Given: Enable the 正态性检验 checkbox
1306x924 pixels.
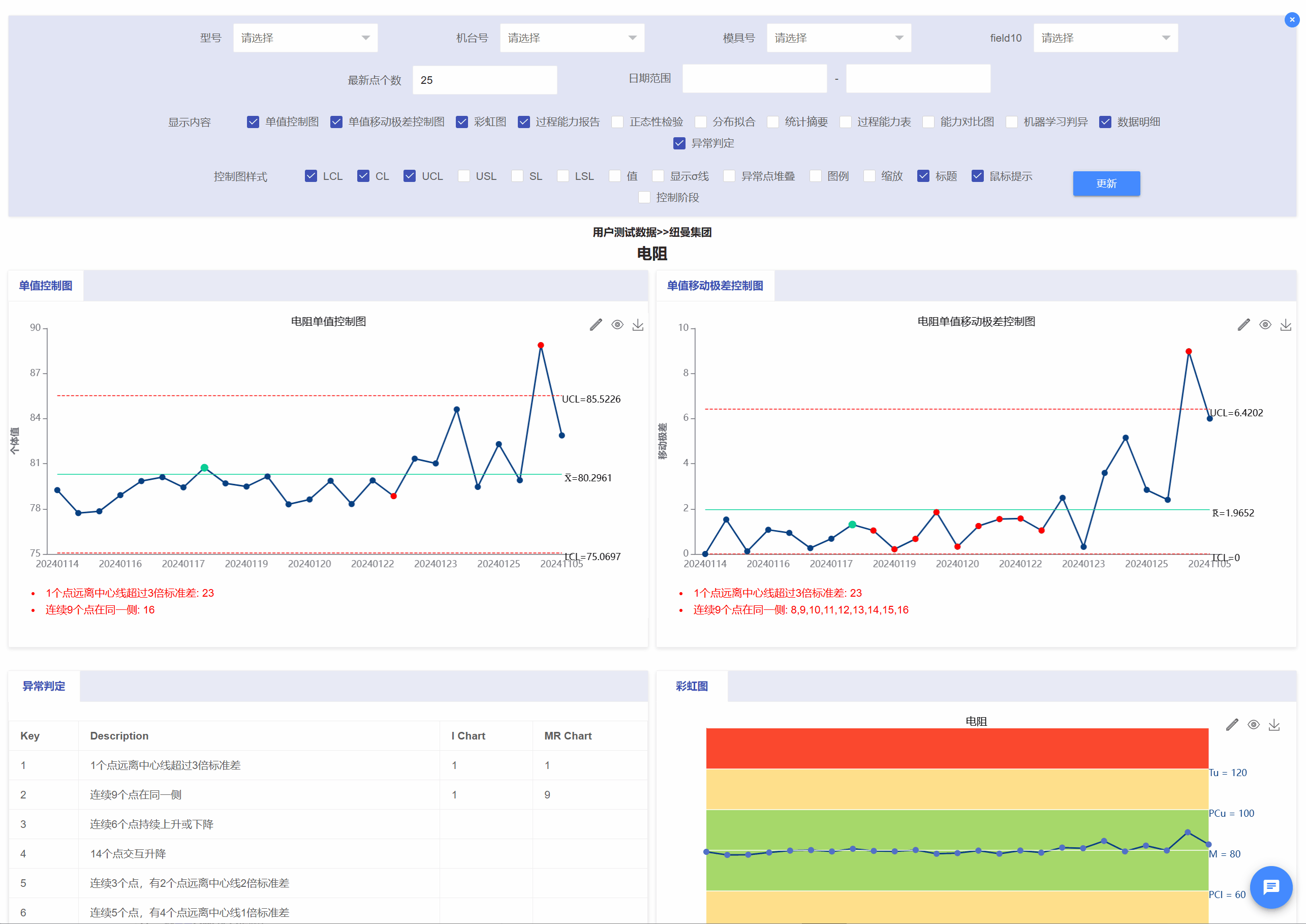Looking at the screenshot, I should (x=618, y=122).
